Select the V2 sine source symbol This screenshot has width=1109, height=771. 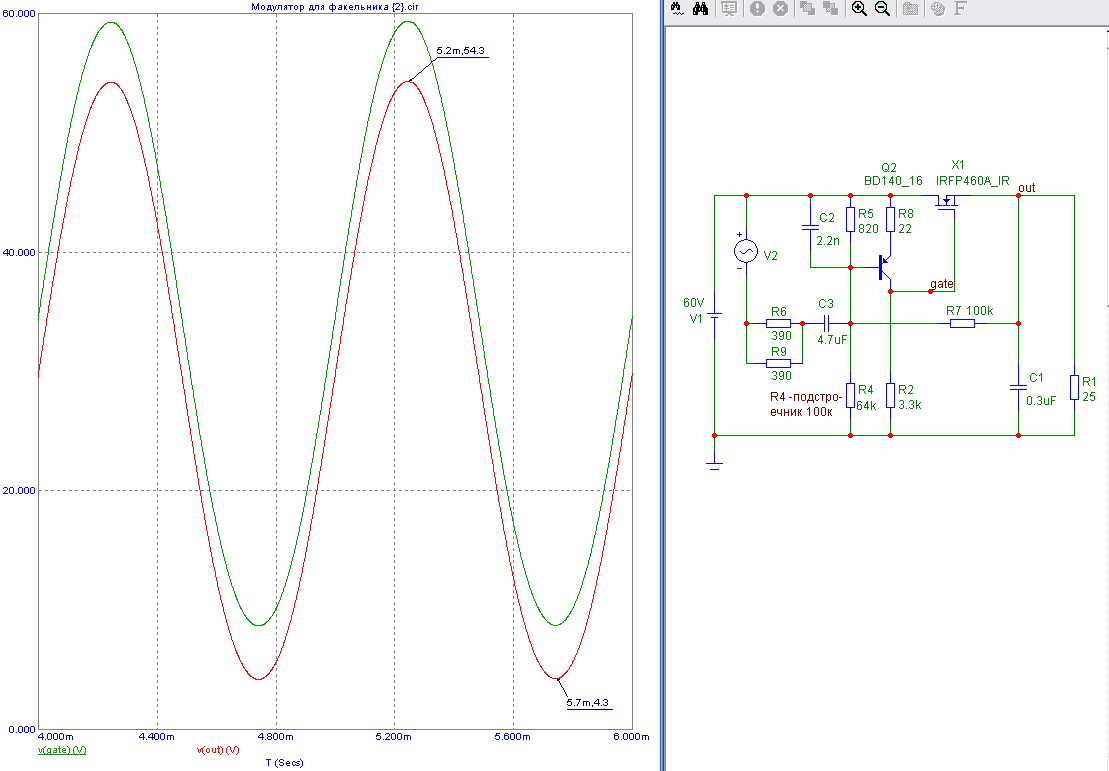(x=746, y=250)
